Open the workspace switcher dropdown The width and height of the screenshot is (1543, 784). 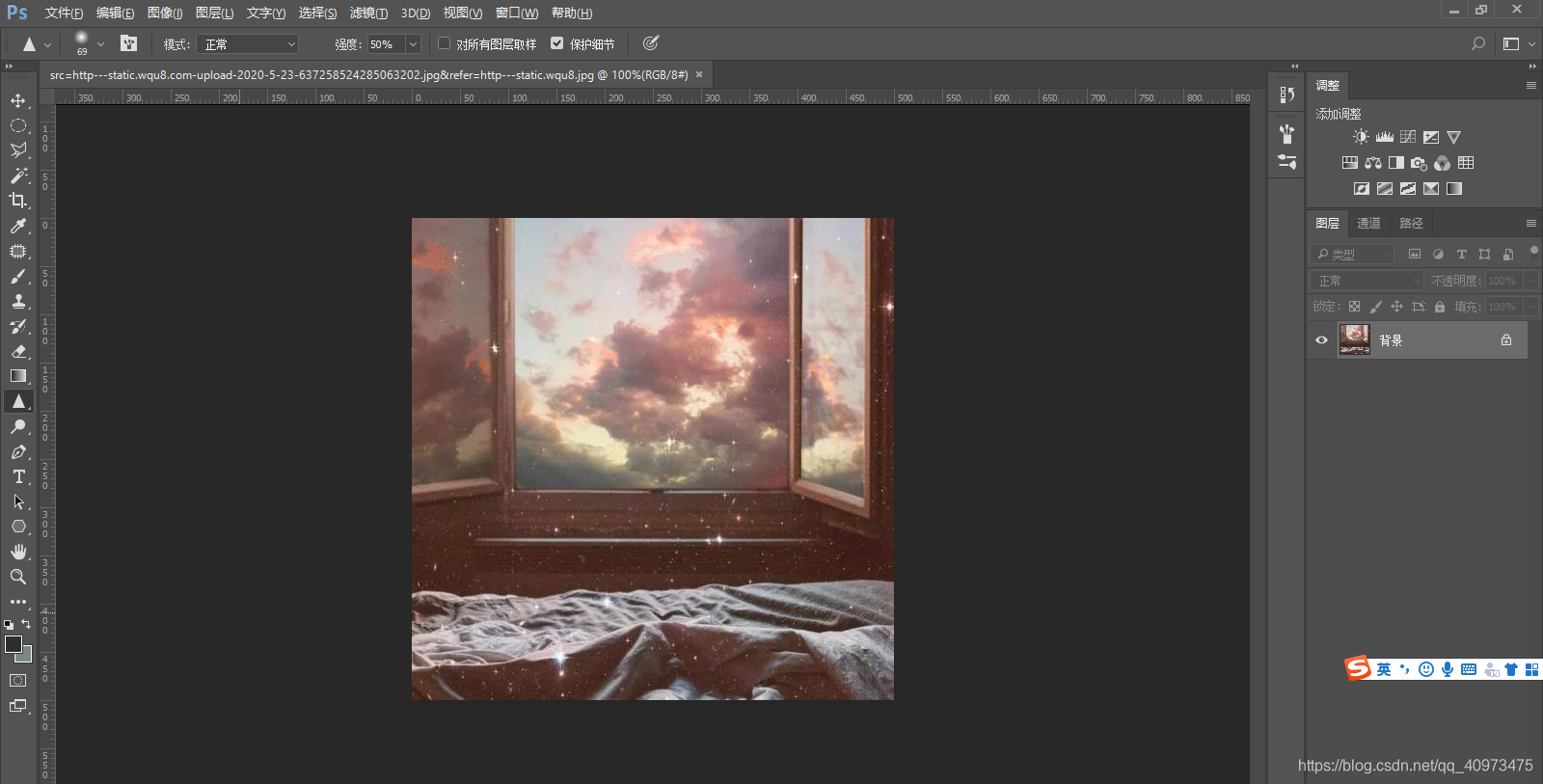[x=1518, y=43]
